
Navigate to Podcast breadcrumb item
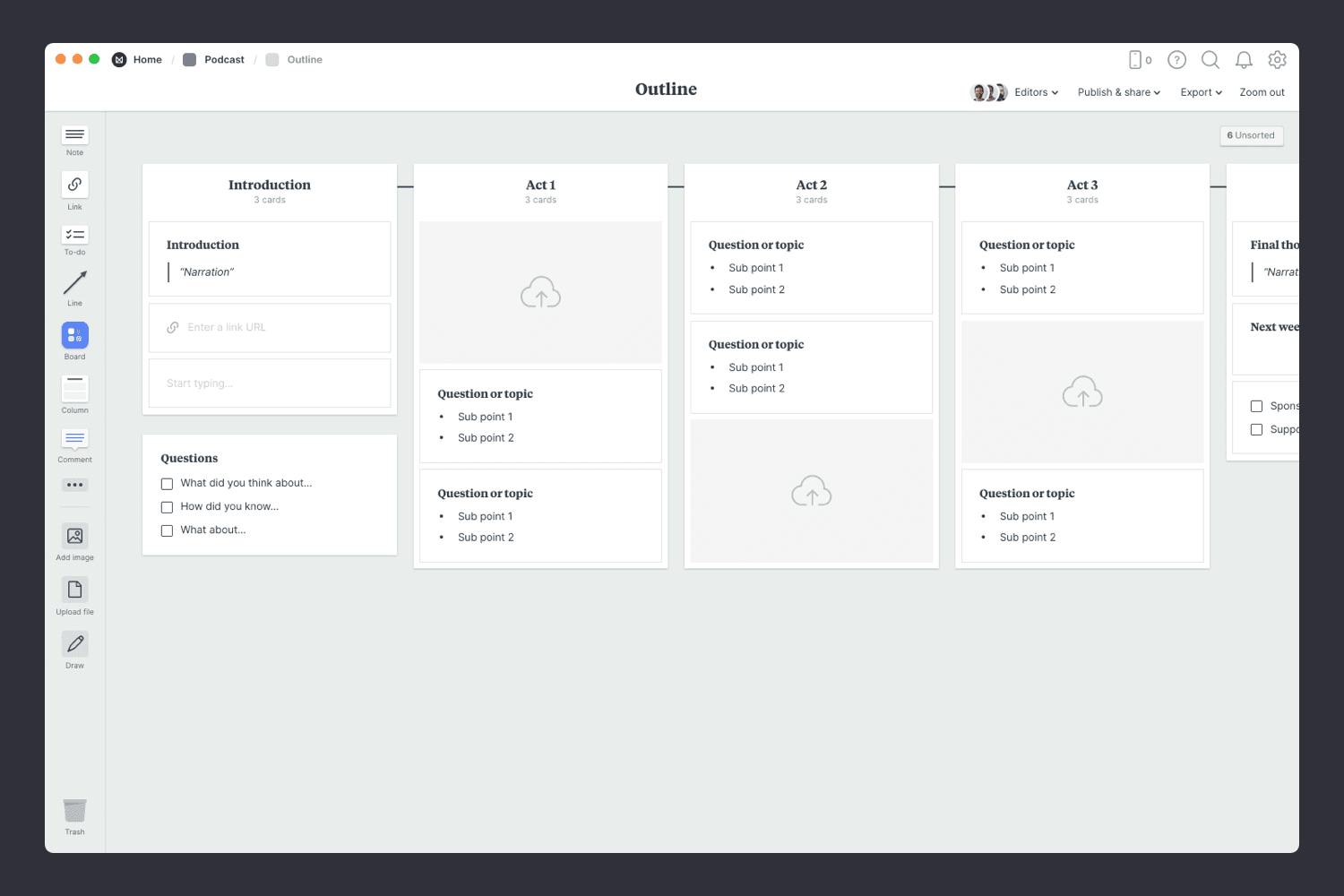click(223, 60)
